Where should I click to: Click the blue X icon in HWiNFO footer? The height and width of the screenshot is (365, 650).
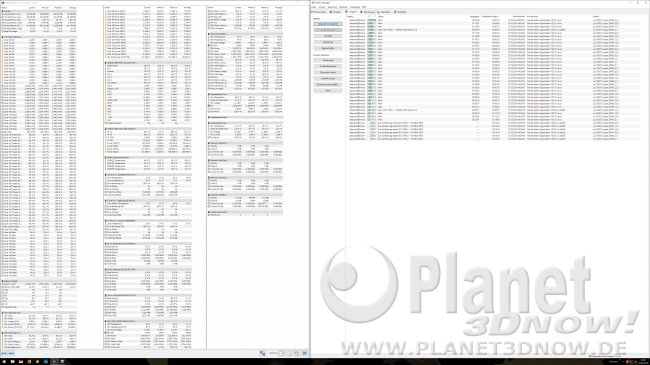[x=305, y=353]
